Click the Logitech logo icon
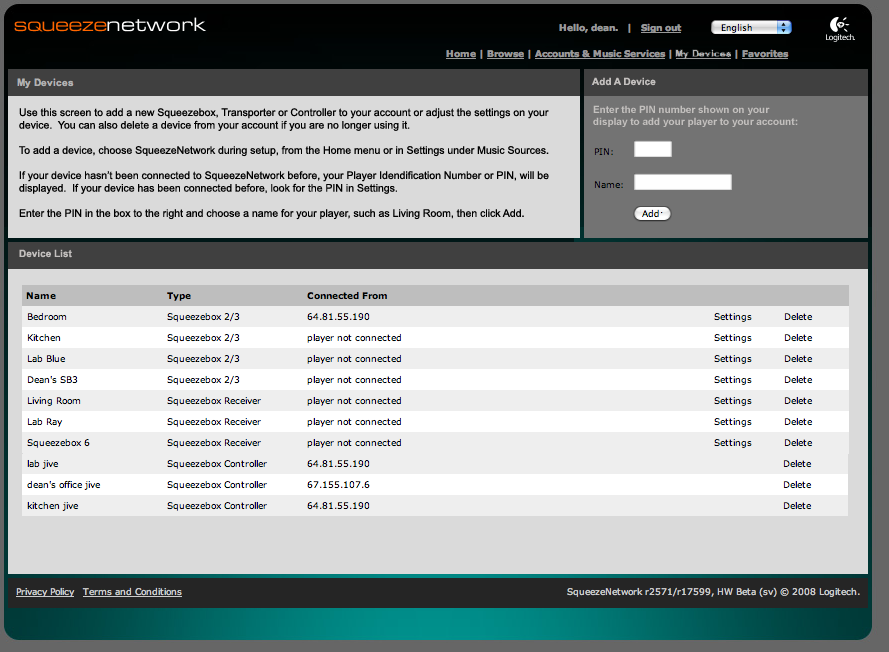 839,27
